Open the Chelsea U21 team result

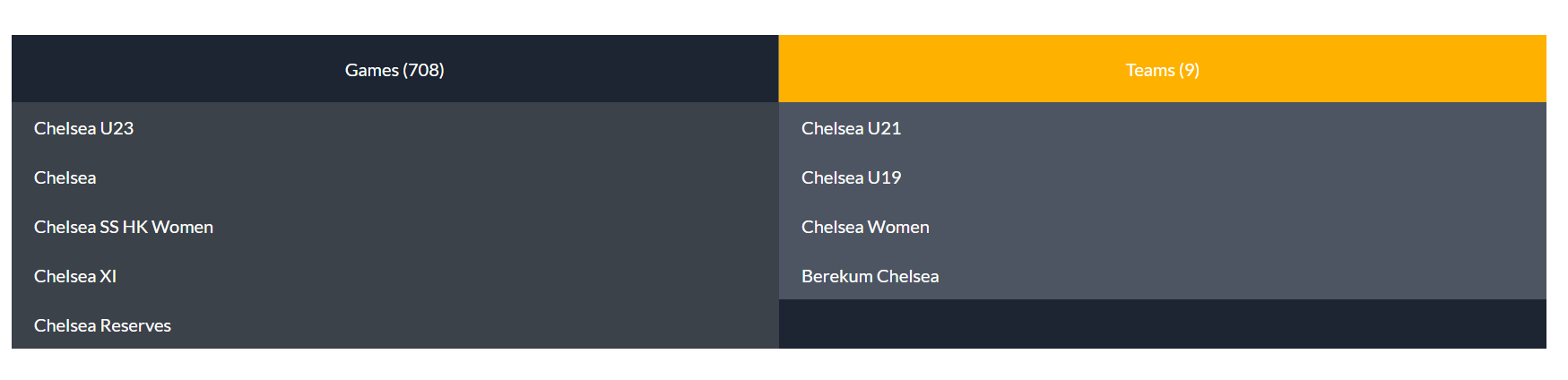(1162, 127)
